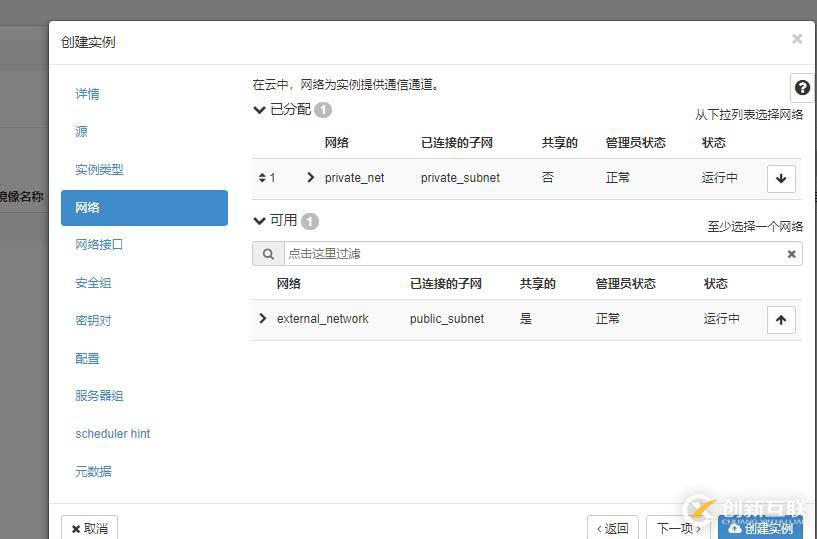This screenshot has width=817, height=539.
Task: Go to the 配置 step
Action: pos(88,359)
